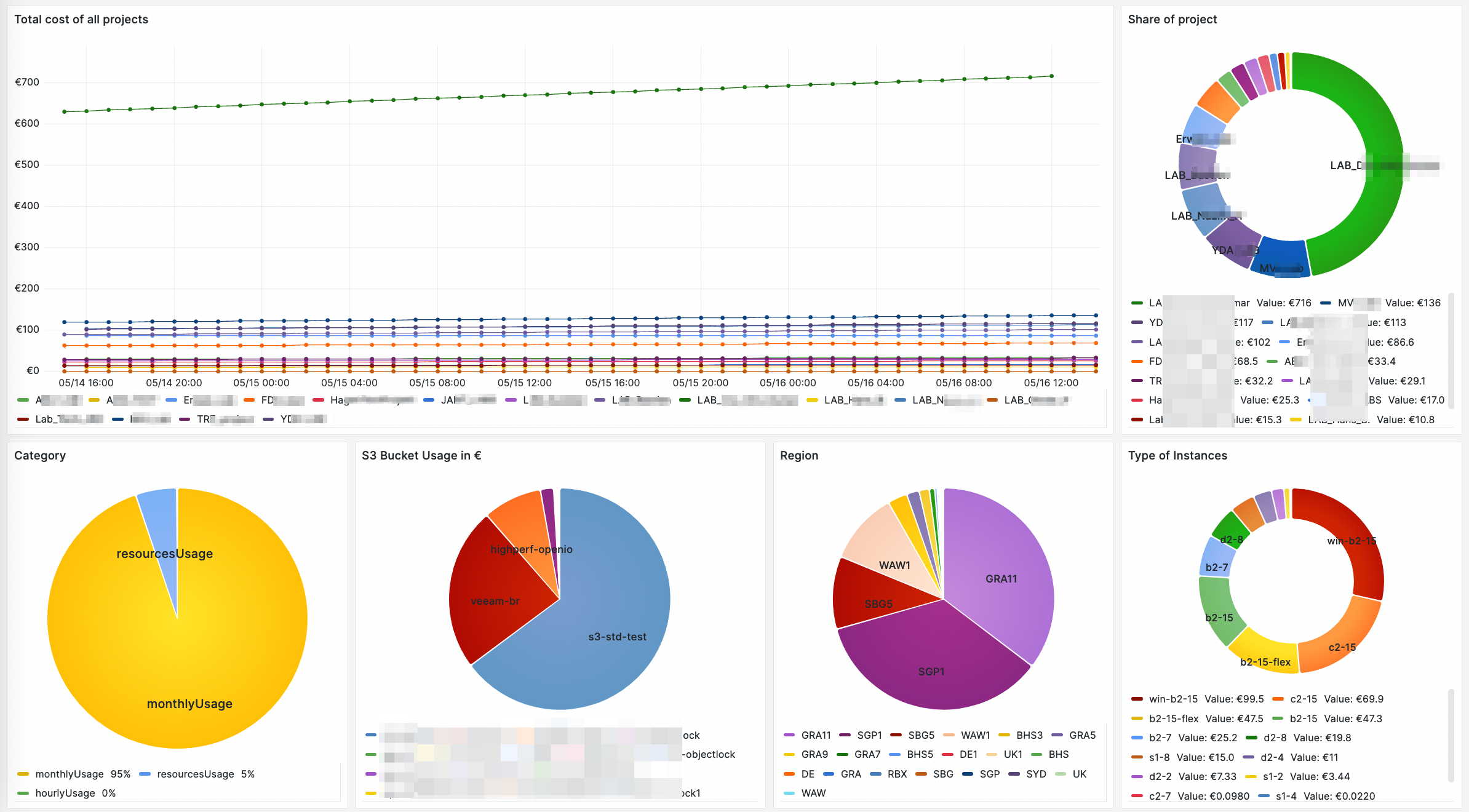
Task: Expand the 'S3 Bucket Usage in €' panel menu
Action: click(x=421, y=455)
